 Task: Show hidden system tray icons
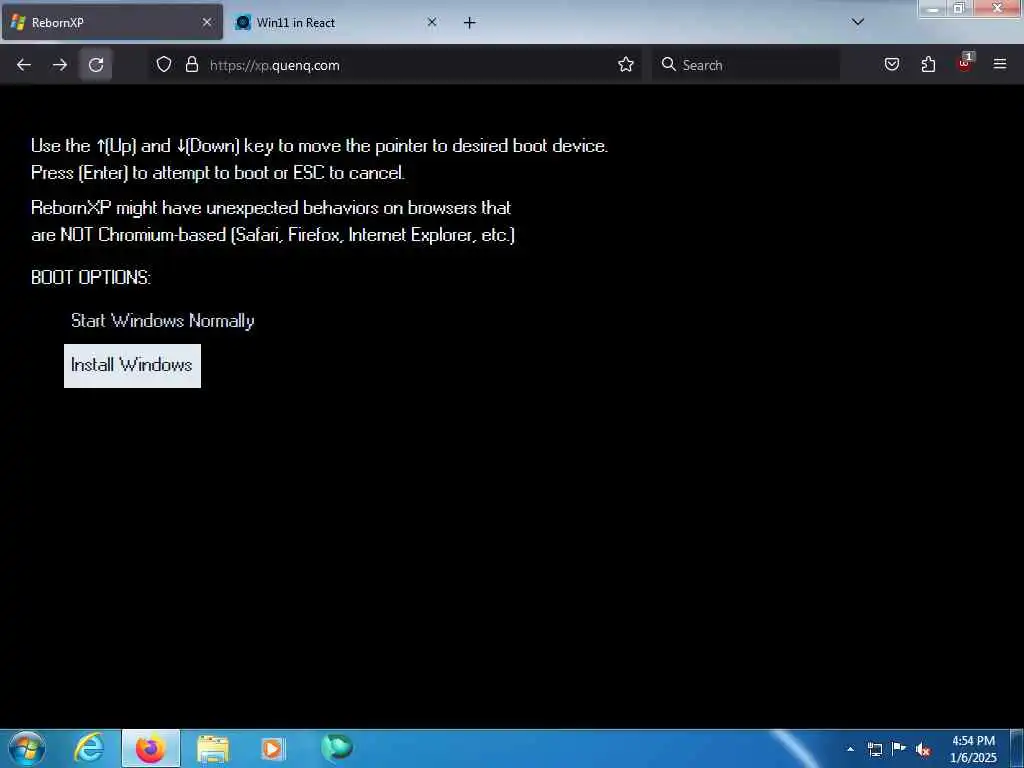click(850, 749)
